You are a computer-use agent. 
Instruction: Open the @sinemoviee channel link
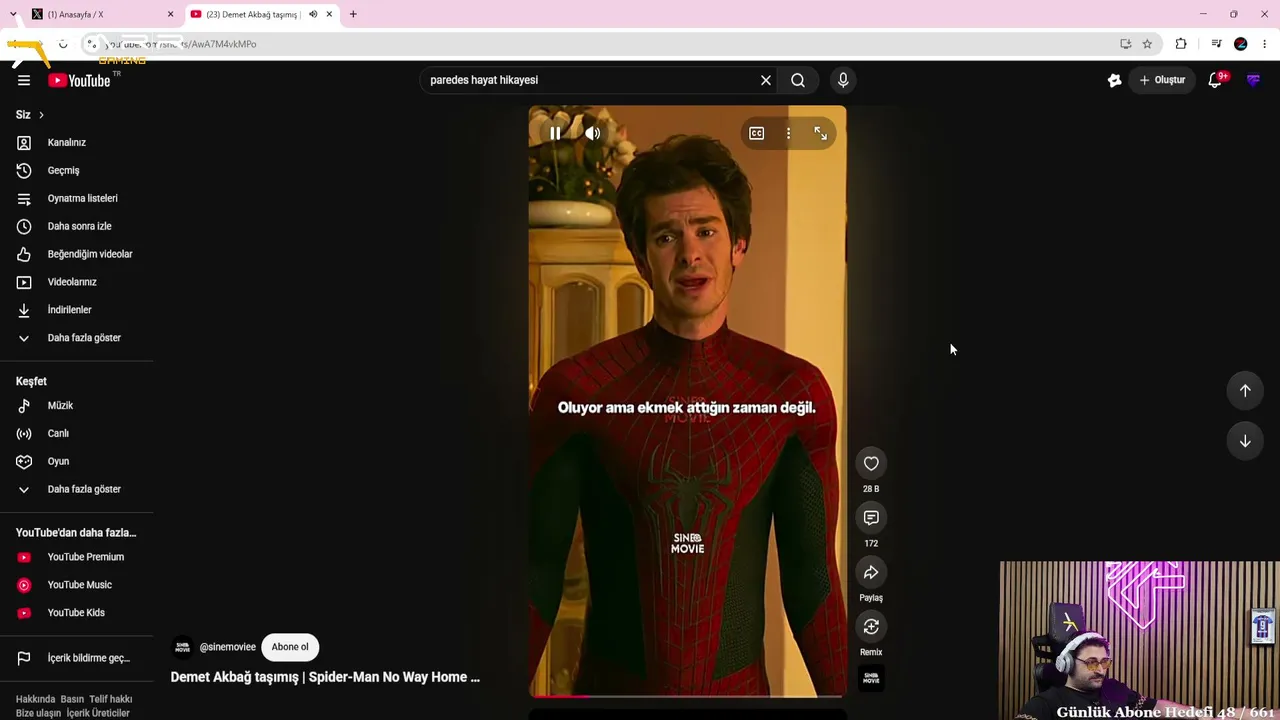coord(227,647)
